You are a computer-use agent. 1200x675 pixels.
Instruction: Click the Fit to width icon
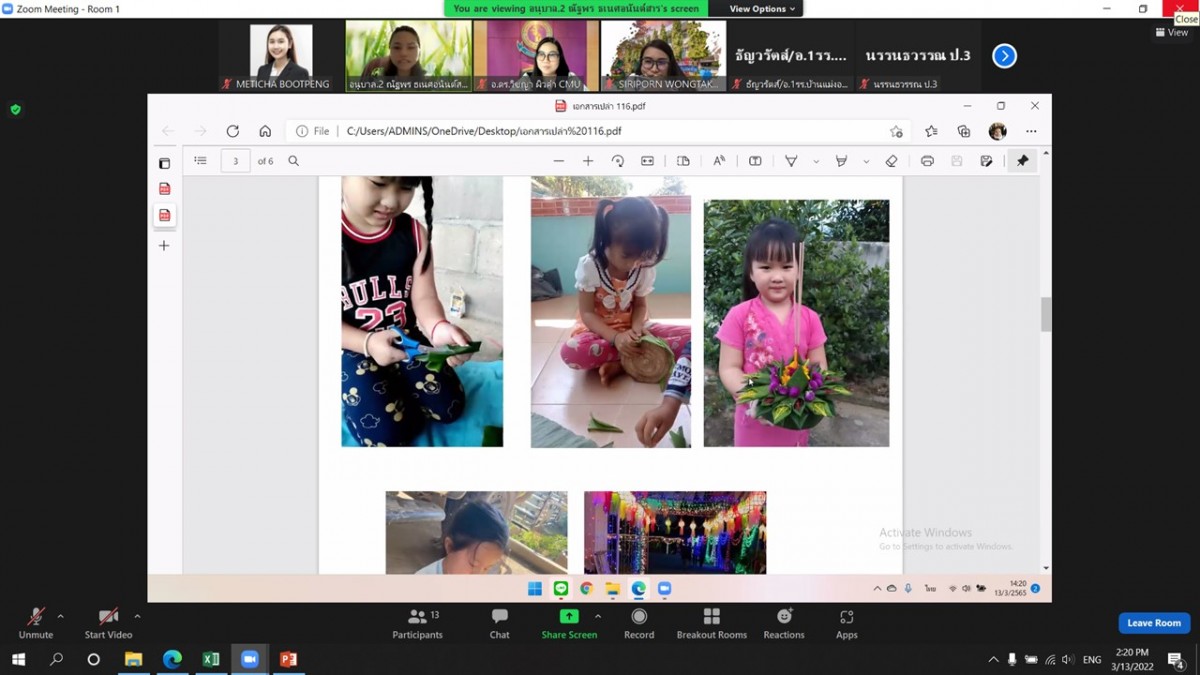[x=647, y=161]
